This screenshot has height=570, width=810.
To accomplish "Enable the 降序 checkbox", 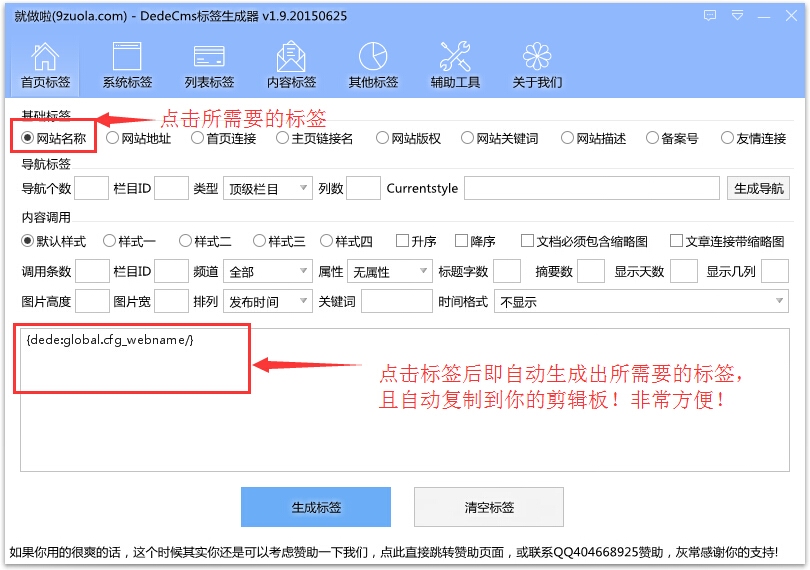I will tap(475, 241).
